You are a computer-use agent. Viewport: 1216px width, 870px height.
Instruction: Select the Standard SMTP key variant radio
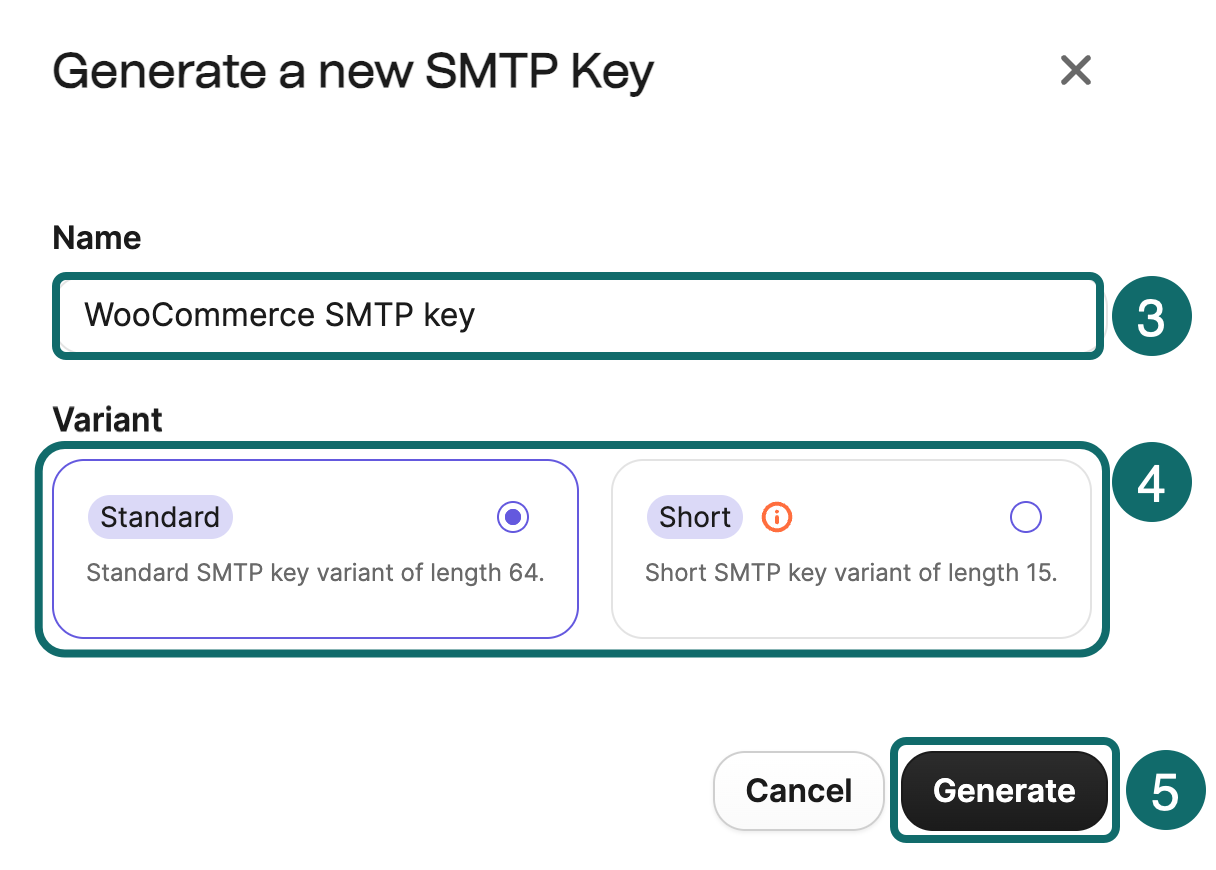click(x=513, y=517)
